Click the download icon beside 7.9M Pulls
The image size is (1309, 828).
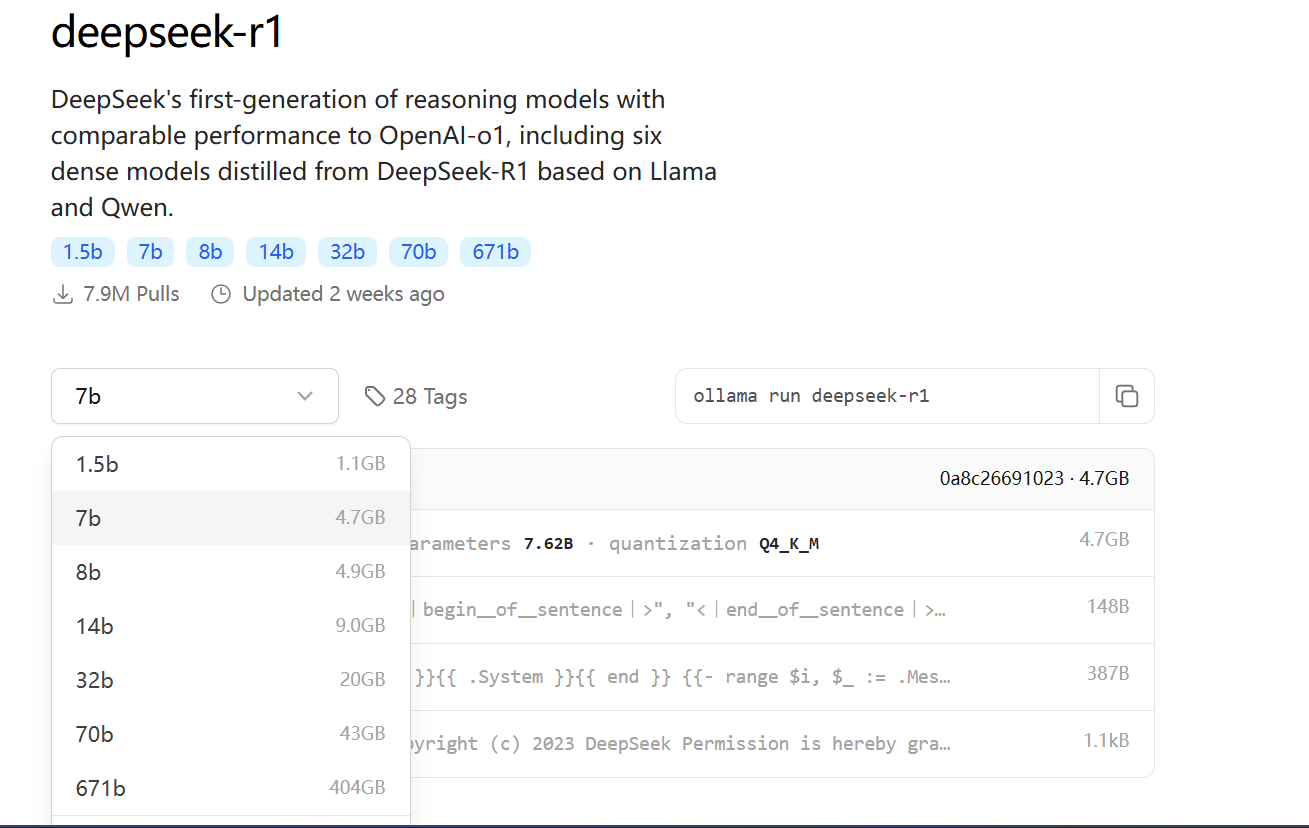tap(61, 293)
